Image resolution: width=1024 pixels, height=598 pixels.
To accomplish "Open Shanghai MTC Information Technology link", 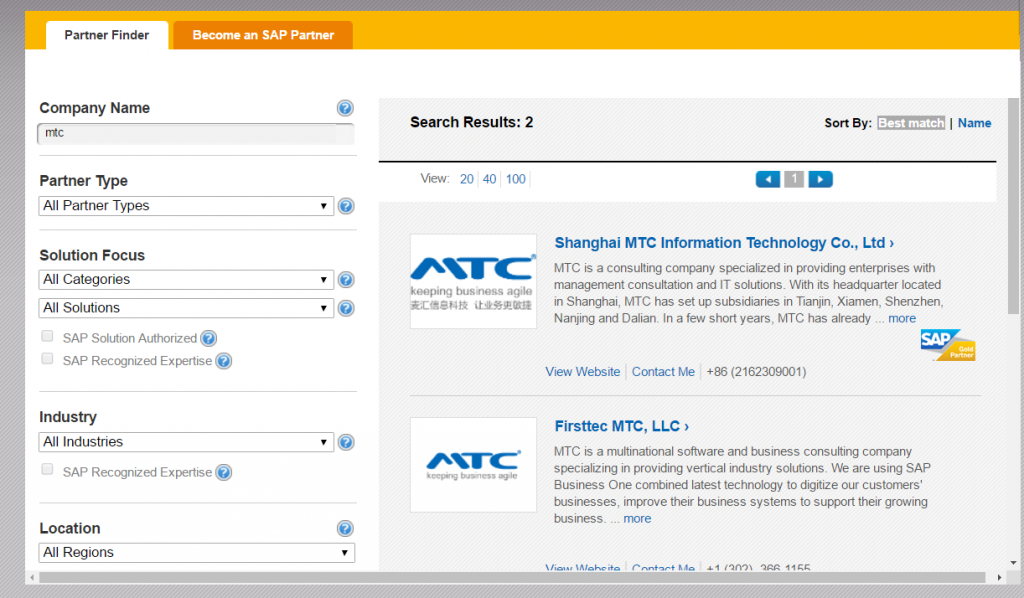I will click(724, 243).
